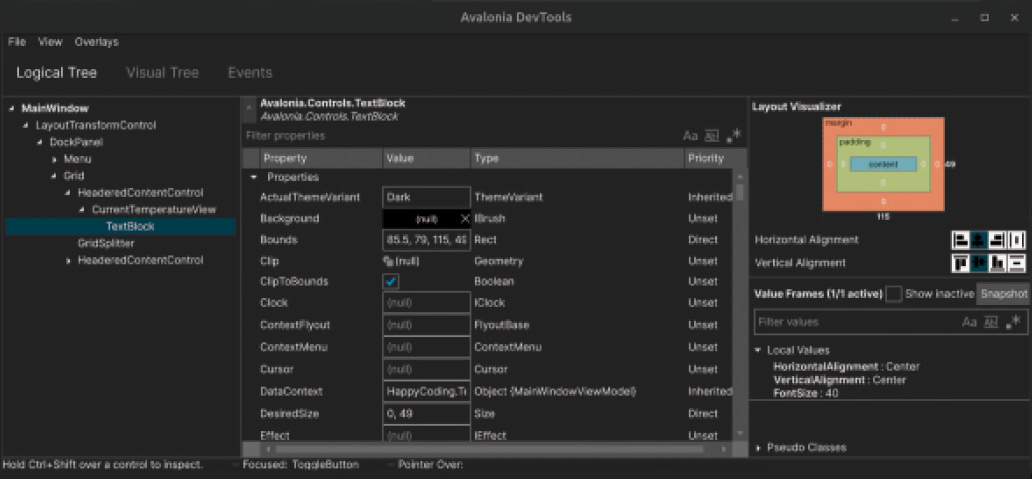
Task: Sort by the Value column header
Action: pyautogui.click(x=426, y=159)
